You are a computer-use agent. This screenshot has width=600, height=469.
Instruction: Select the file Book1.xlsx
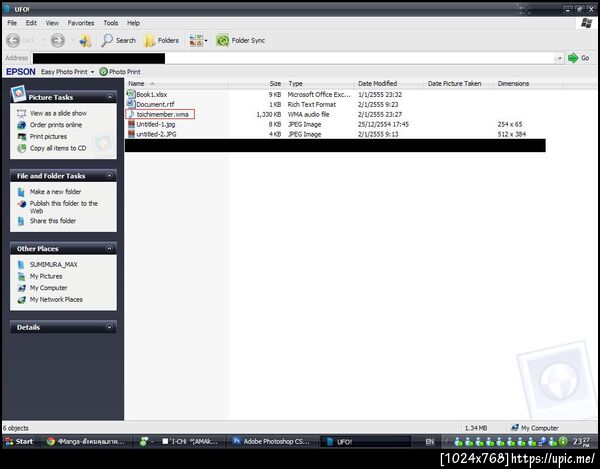[x=152, y=94]
